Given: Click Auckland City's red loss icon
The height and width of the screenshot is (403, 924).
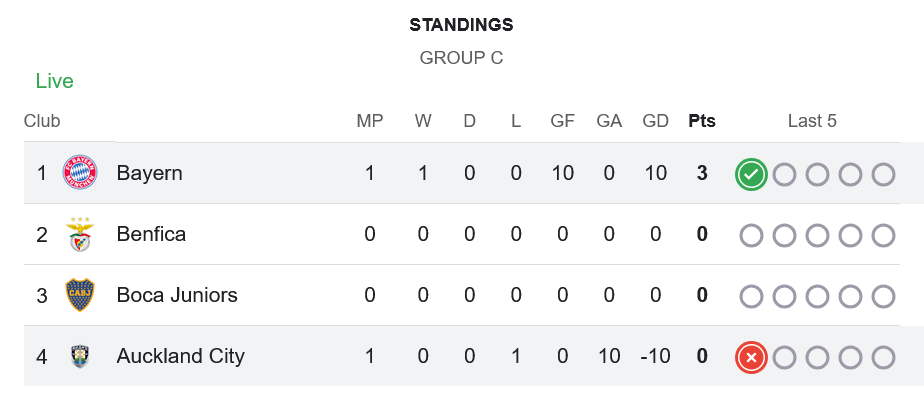Looking at the screenshot, I should [x=751, y=357].
